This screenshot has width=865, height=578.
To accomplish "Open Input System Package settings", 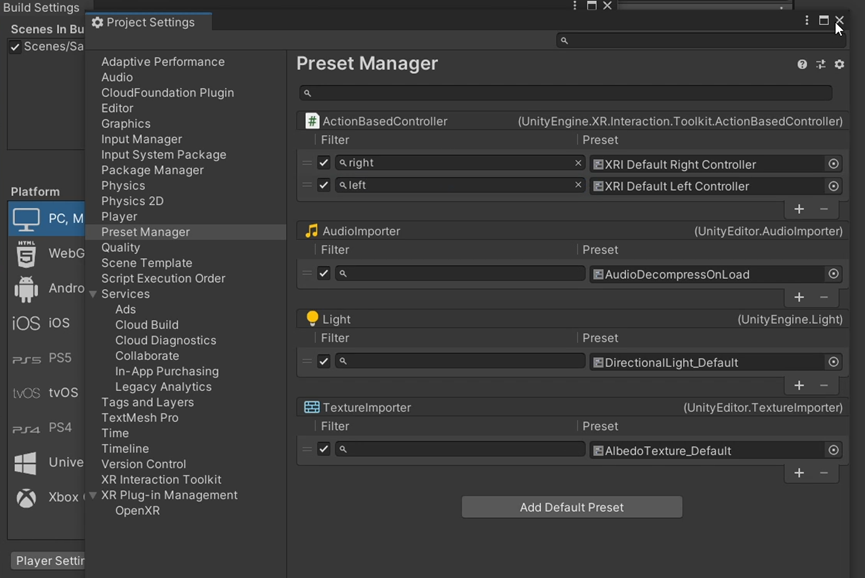I will [x=164, y=155].
